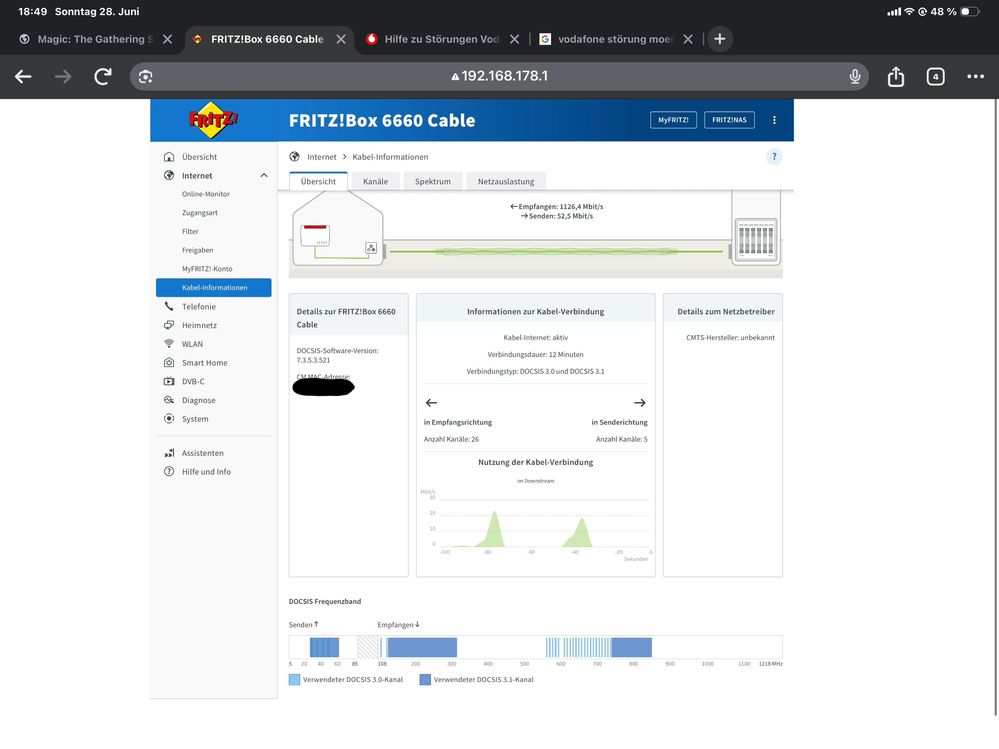Open the tab count switcher icon
Viewport: 999px width, 749px height.
(x=935, y=77)
